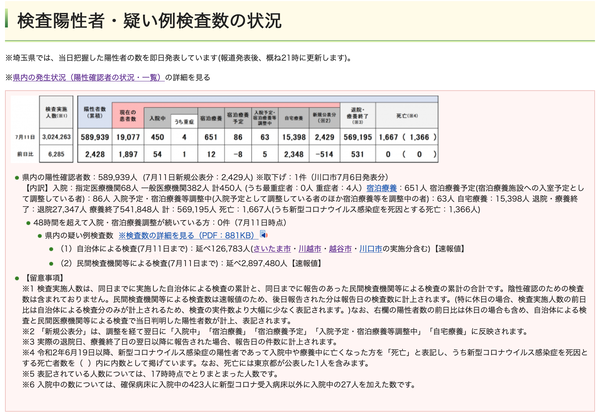Click the 前日比 value -8
Viewport: 600px width, 416px height.
tap(238, 154)
